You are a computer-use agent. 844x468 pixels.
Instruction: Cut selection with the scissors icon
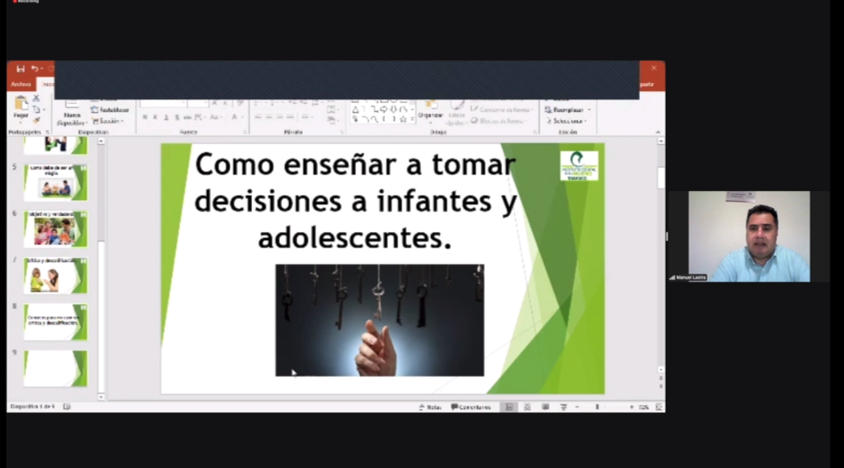tap(36, 99)
